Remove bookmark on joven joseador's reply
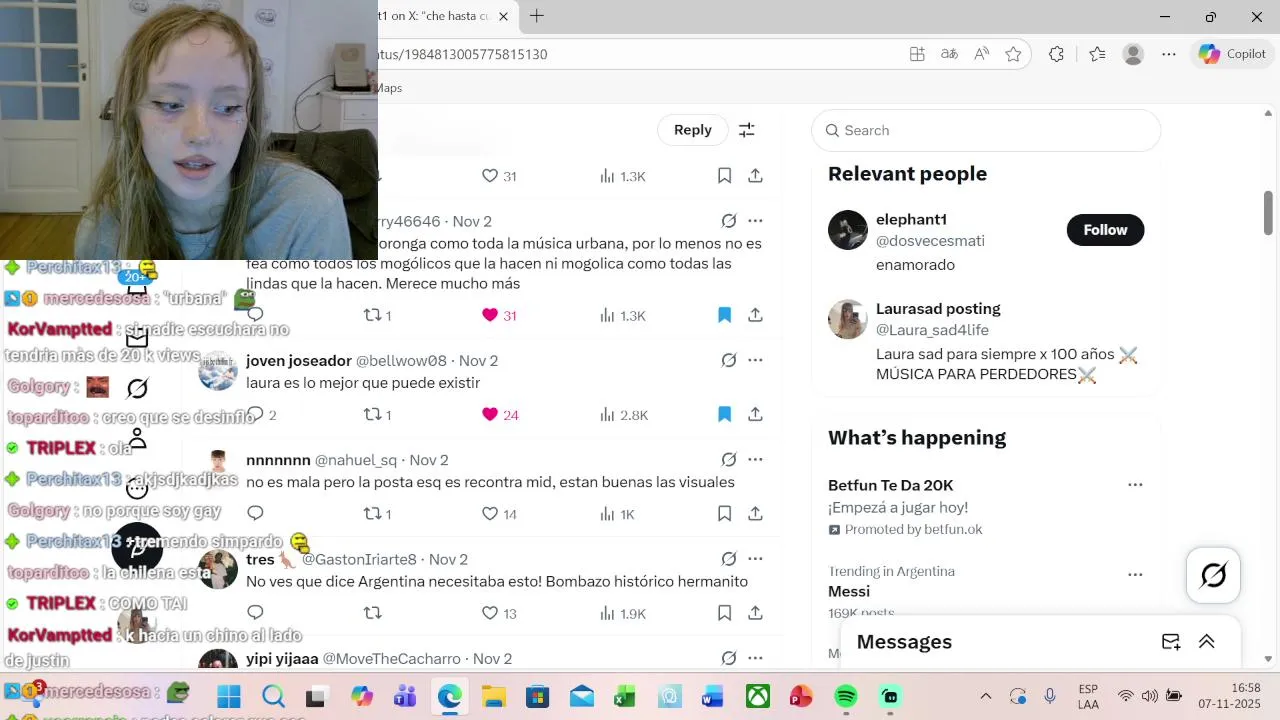The image size is (1280, 720). click(724, 415)
